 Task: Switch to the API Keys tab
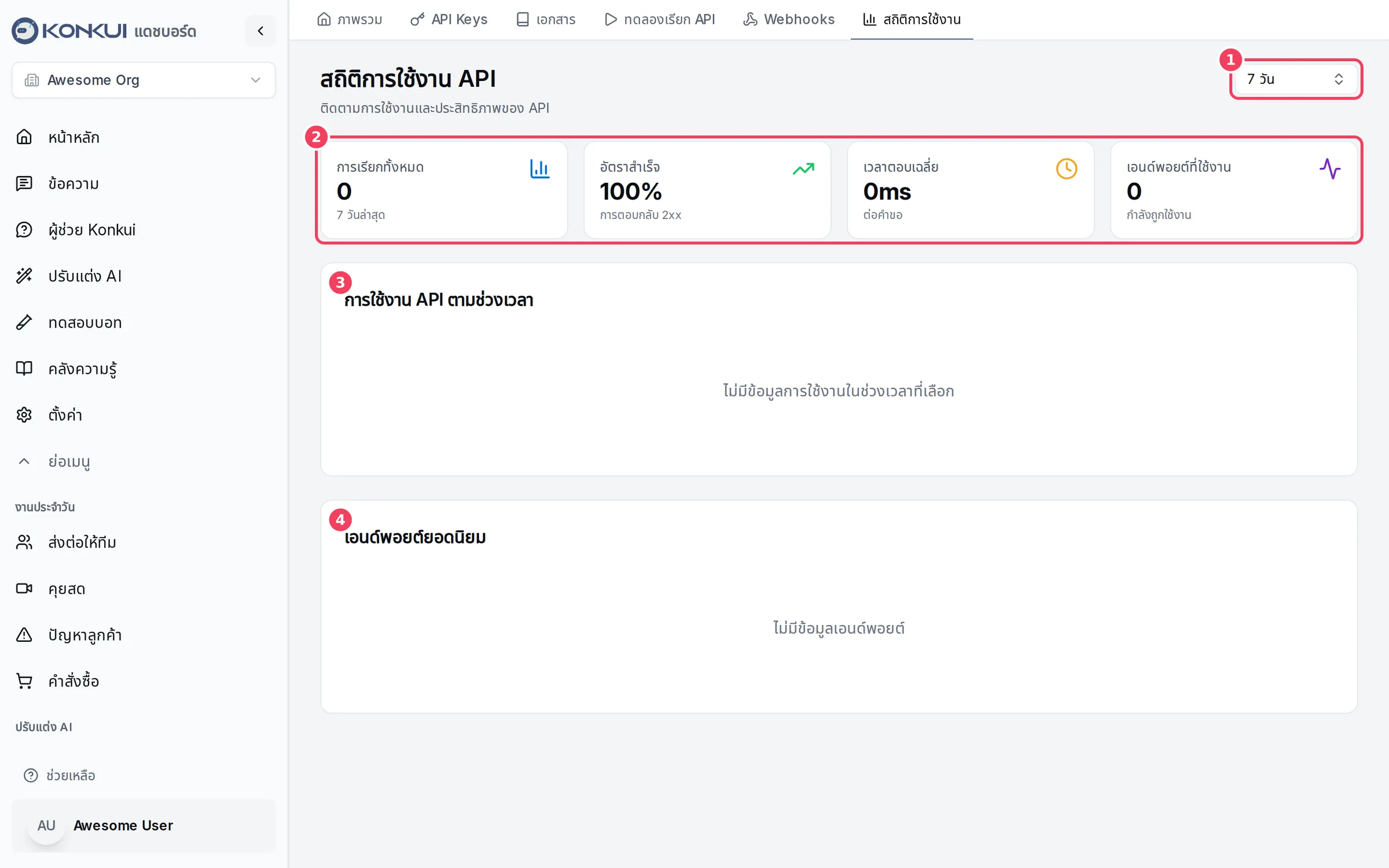tap(449, 20)
